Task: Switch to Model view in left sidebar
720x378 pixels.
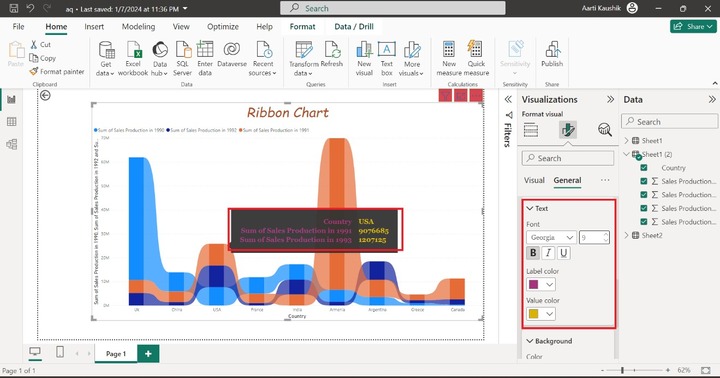Action: click(11, 144)
